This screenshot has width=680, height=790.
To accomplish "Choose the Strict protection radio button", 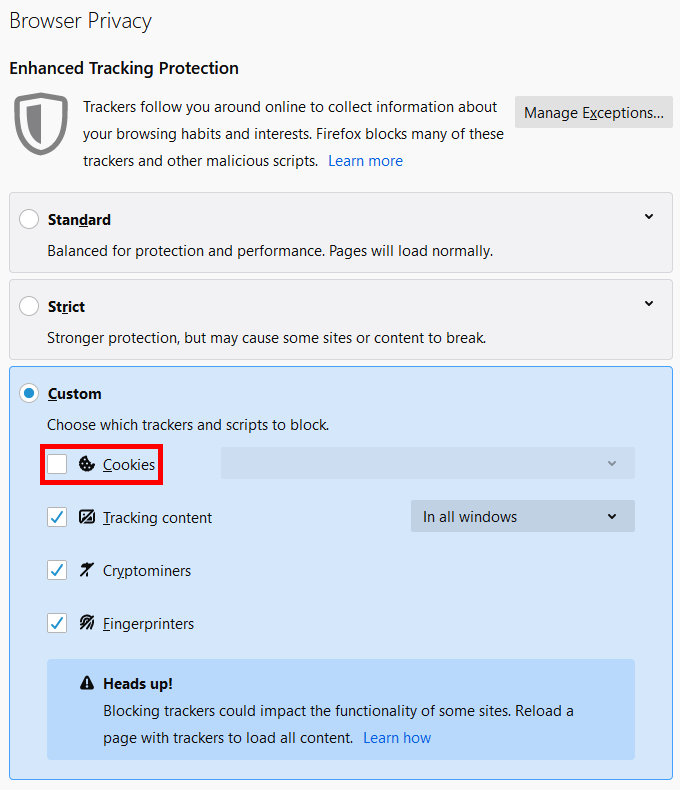I will 29,306.
